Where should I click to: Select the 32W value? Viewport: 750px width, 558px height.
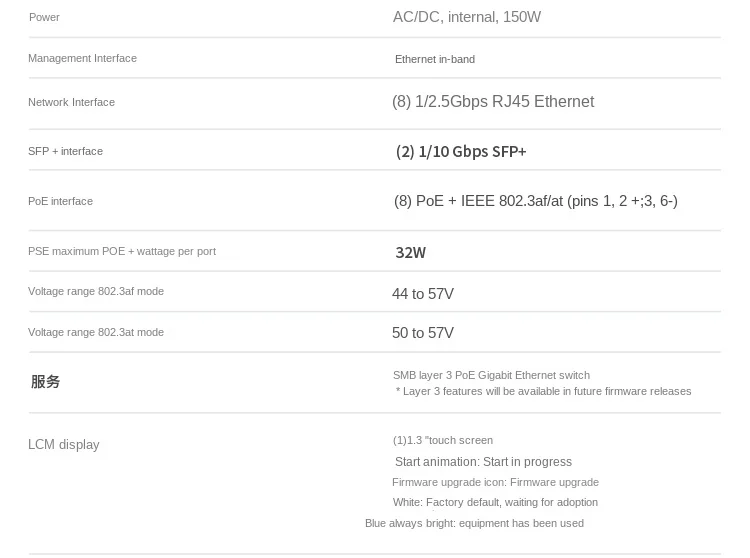[410, 253]
